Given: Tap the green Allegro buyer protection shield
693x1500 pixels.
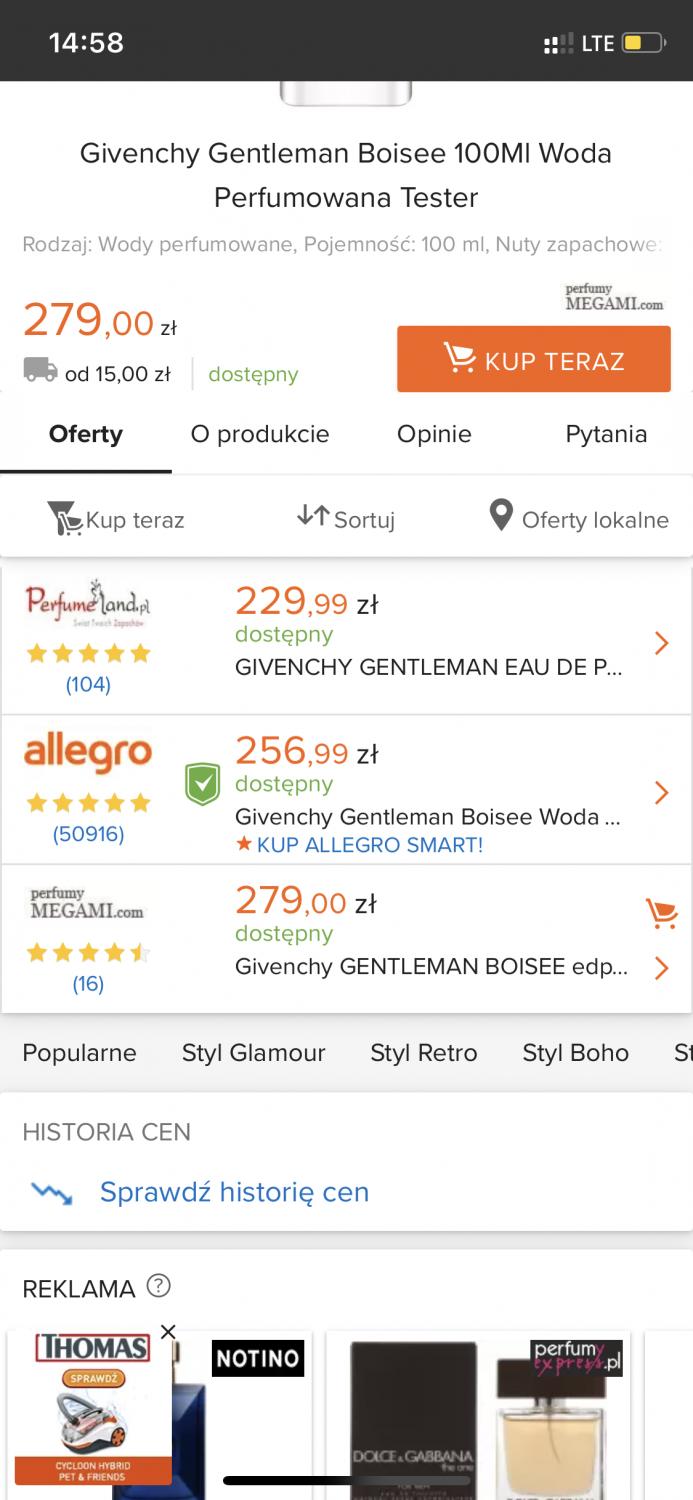Looking at the screenshot, I should point(202,784).
